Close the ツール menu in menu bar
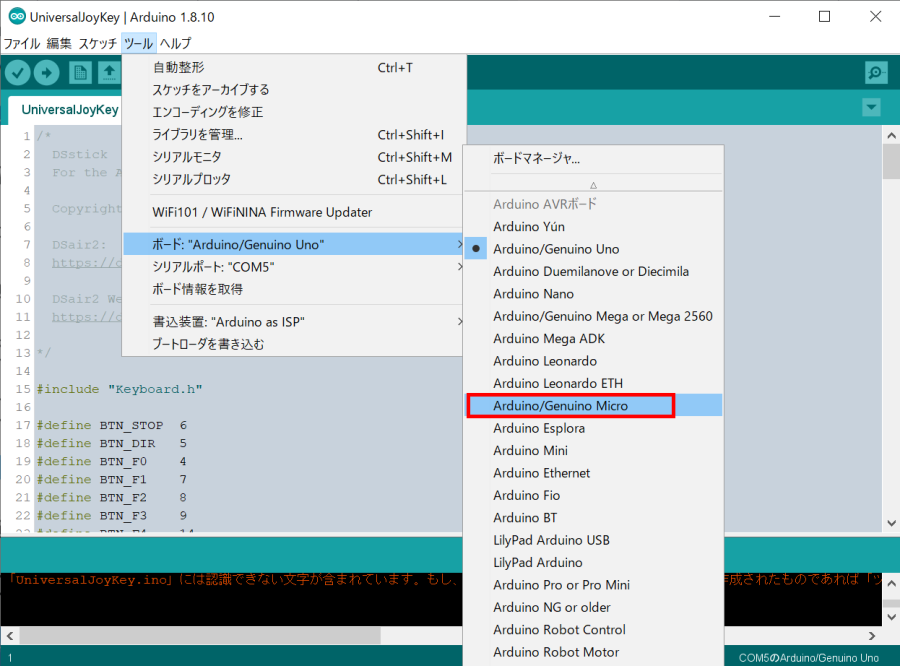Viewport: 900px width, 666px height. pos(138,43)
